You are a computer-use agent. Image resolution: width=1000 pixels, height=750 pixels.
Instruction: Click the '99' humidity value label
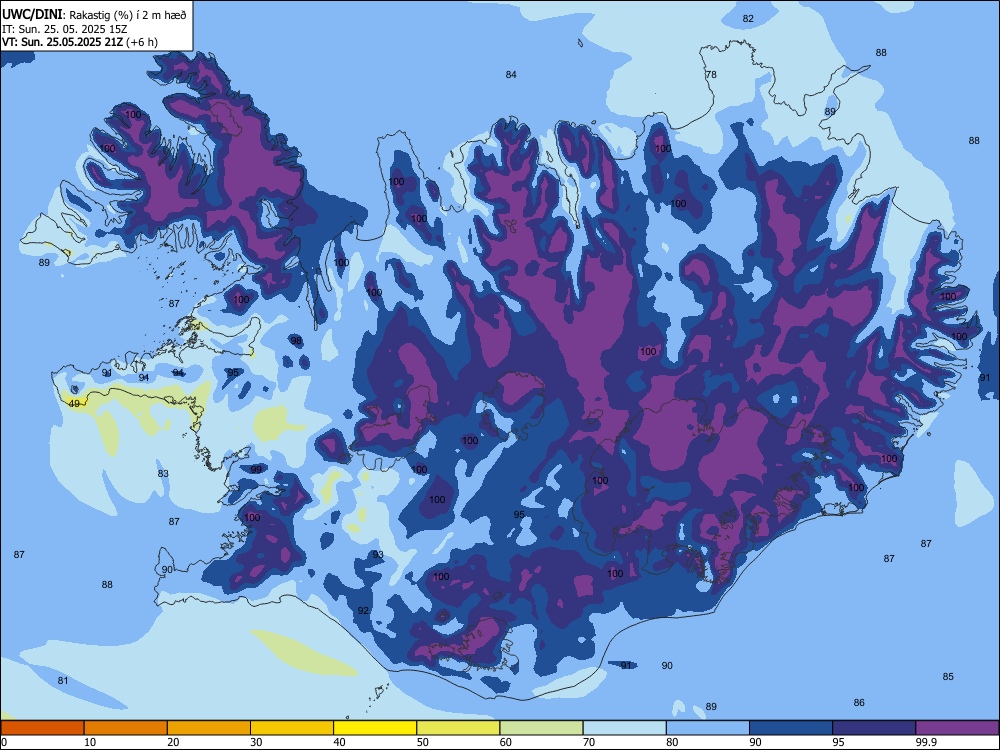pyautogui.click(x=256, y=469)
